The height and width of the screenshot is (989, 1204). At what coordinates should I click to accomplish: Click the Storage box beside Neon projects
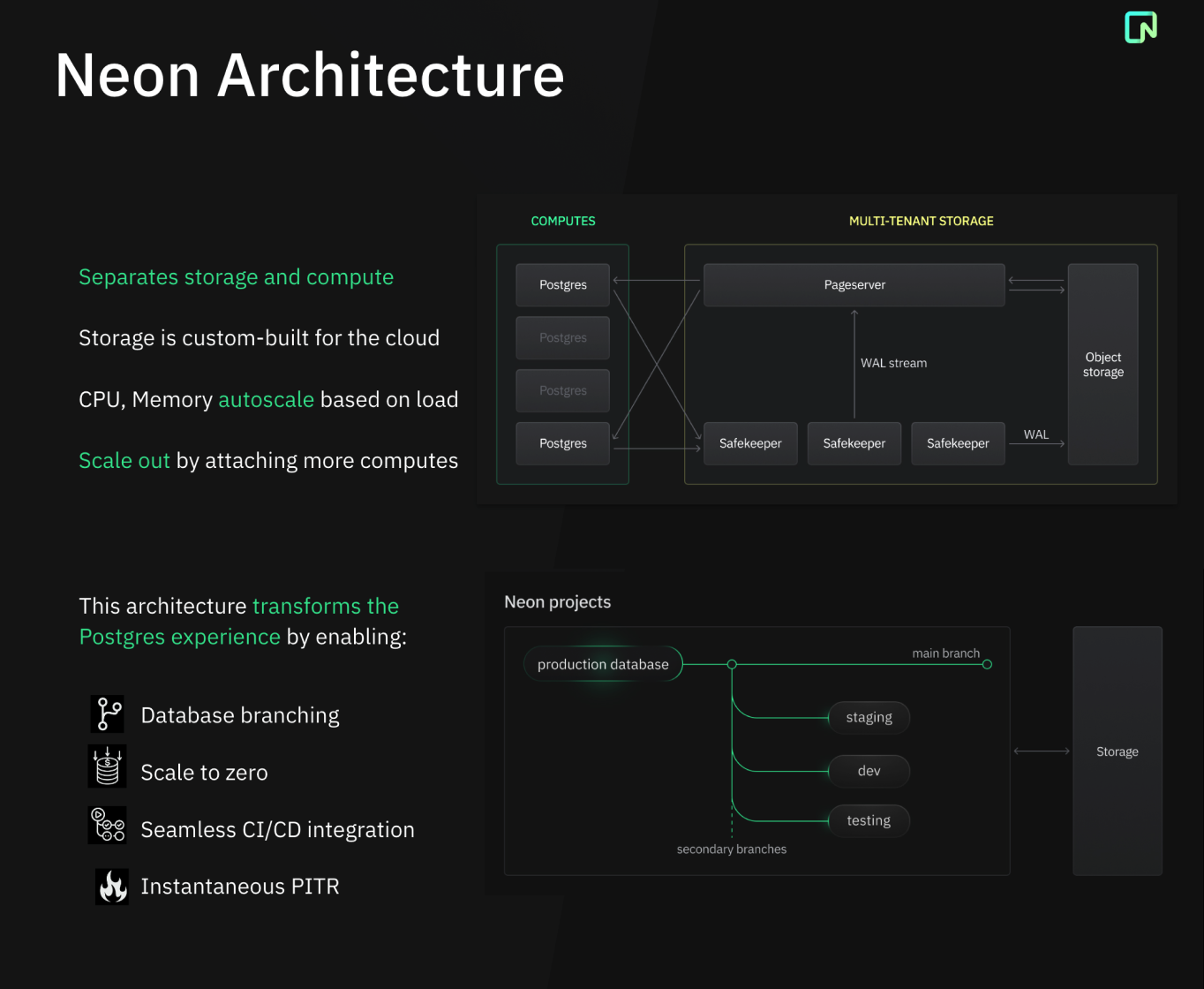point(1117,751)
